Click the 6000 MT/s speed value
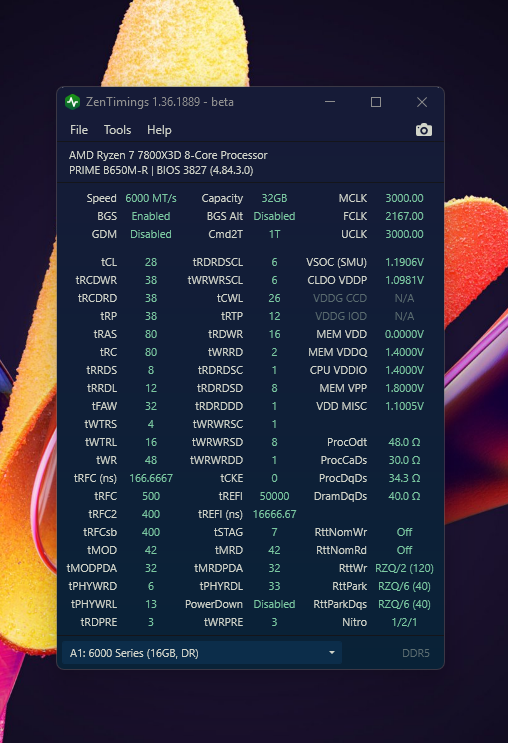Screen dimensions: 508x743 [151, 198]
